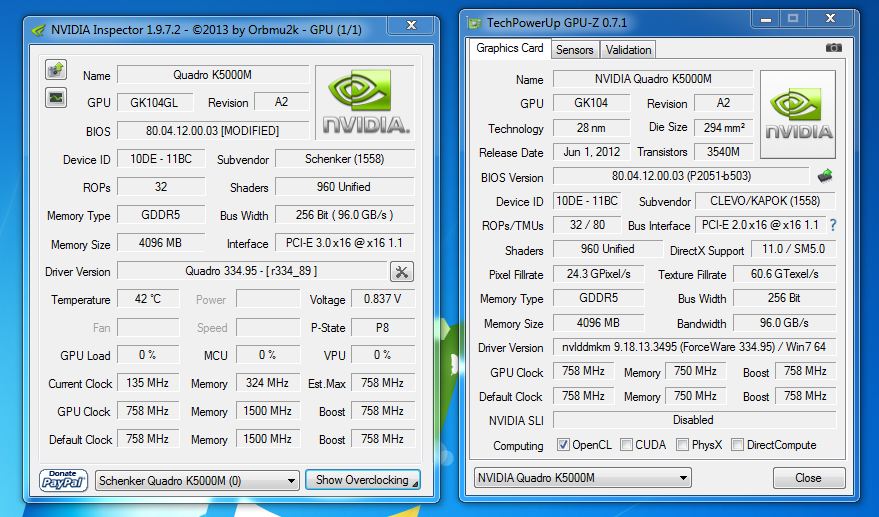Save BIOS with green chip icon
This screenshot has width=879, height=517.
point(825,176)
